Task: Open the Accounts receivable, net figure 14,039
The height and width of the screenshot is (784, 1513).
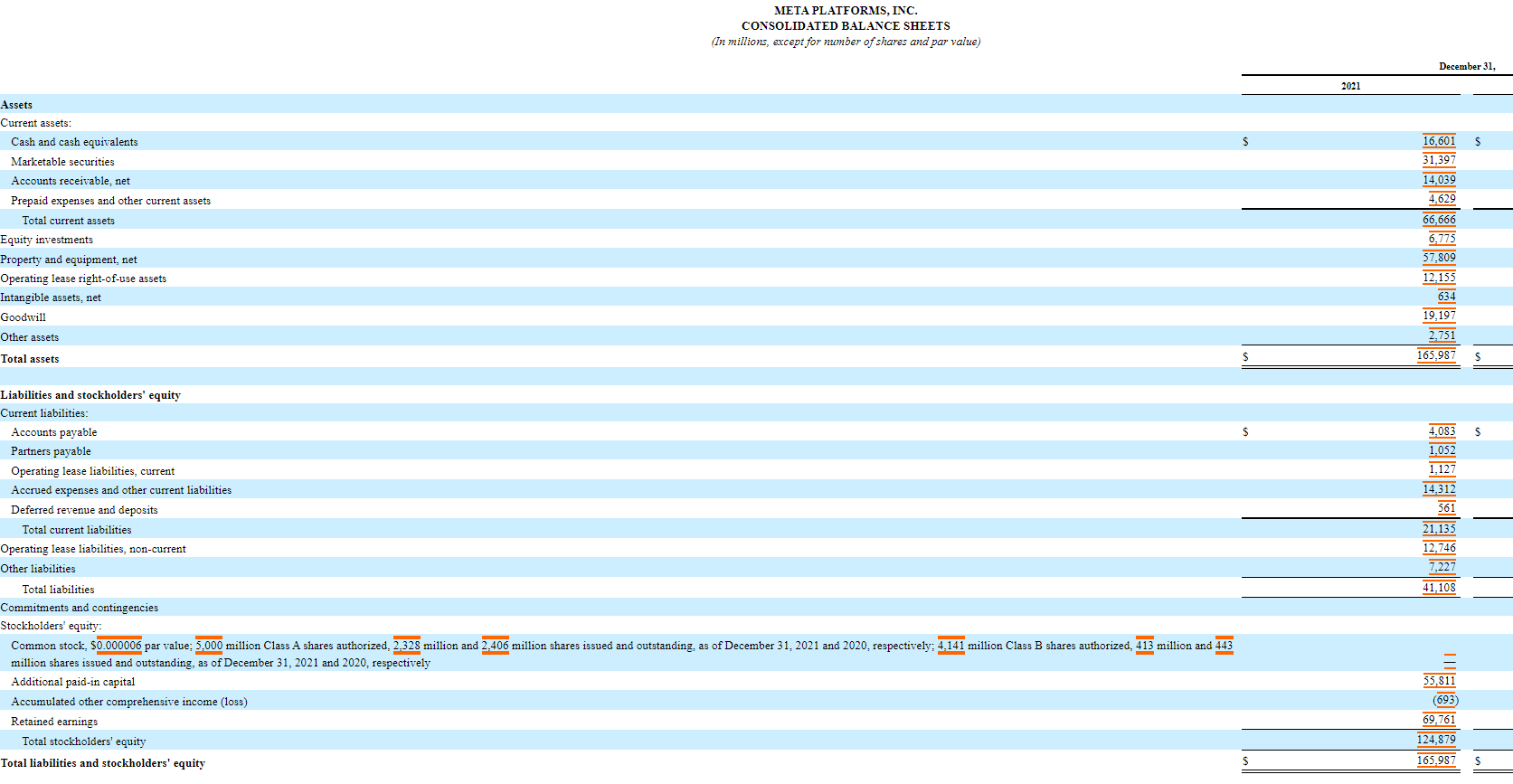Action: 1439,180
